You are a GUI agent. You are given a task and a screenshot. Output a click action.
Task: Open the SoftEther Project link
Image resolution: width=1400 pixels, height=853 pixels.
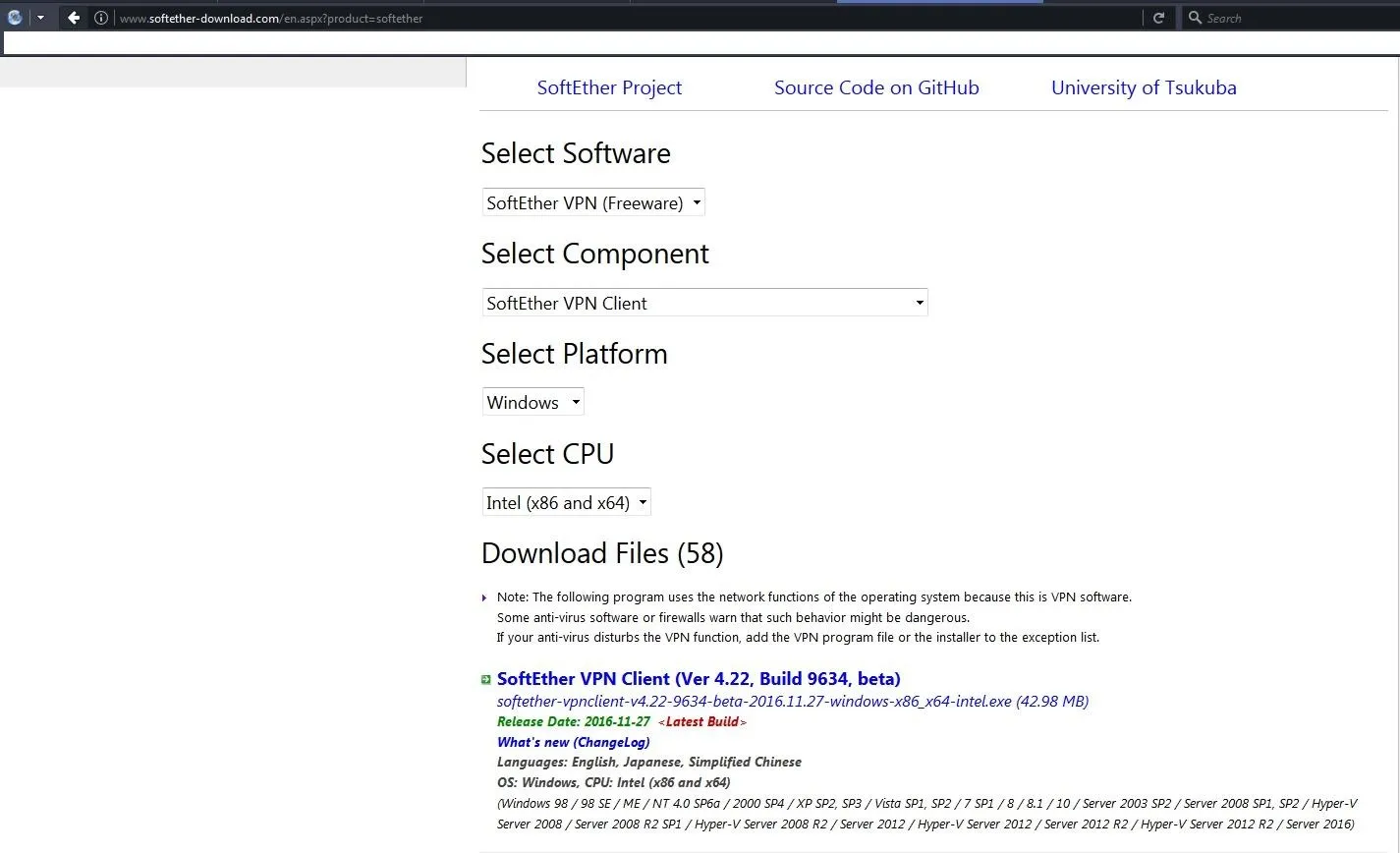click(x=609, y=87)
